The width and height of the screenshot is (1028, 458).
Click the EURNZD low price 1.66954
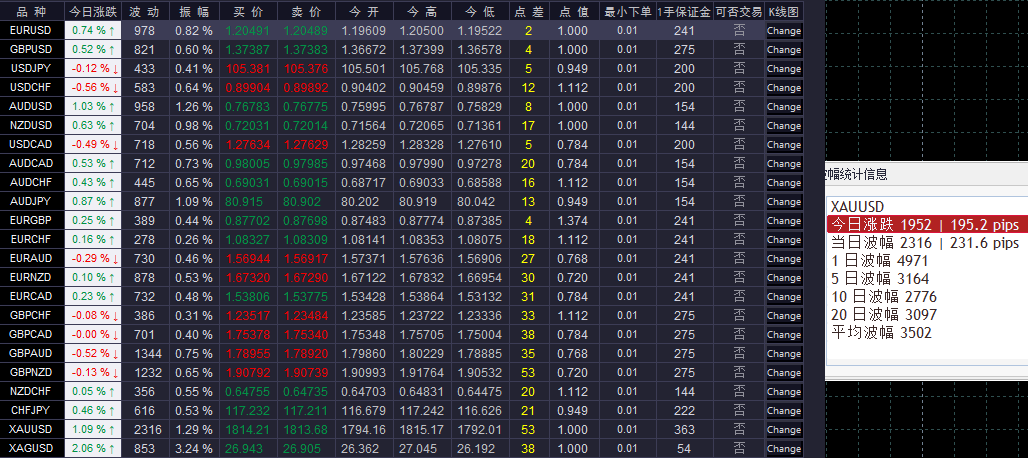[x=480, y=277]
